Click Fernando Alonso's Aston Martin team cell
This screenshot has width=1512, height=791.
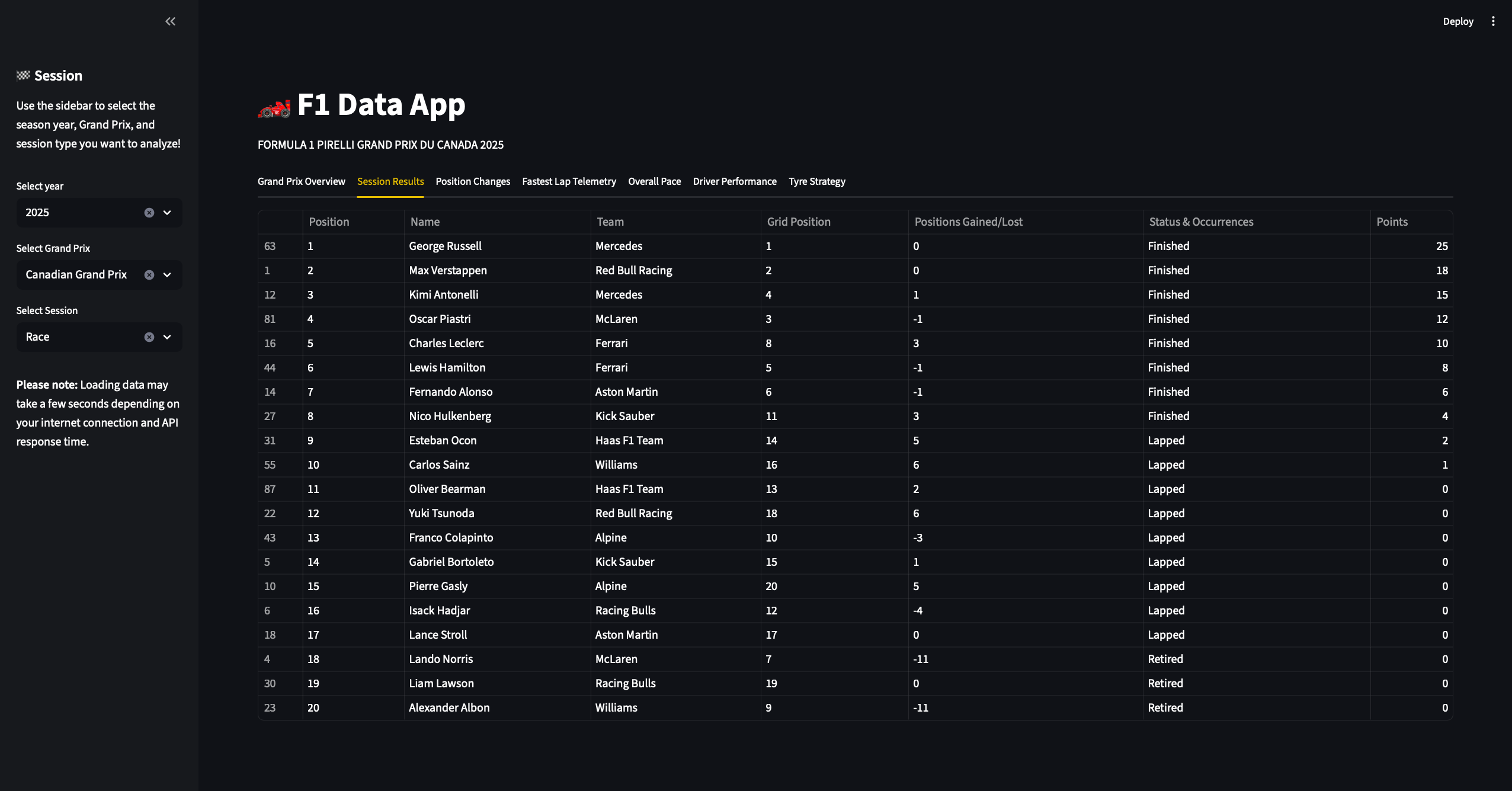click(x=676, y=392)
